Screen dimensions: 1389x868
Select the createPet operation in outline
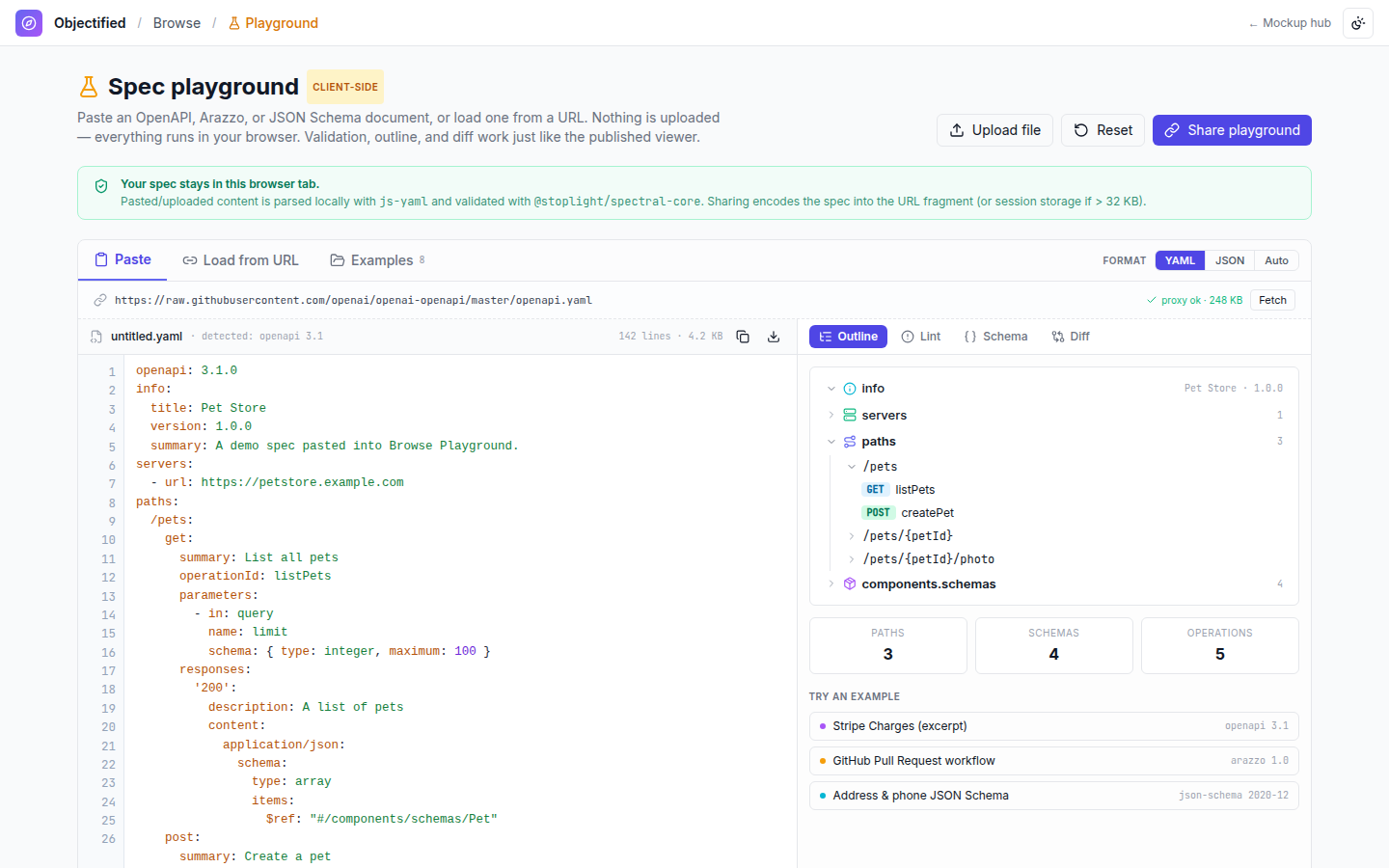(x=927, y=513)
